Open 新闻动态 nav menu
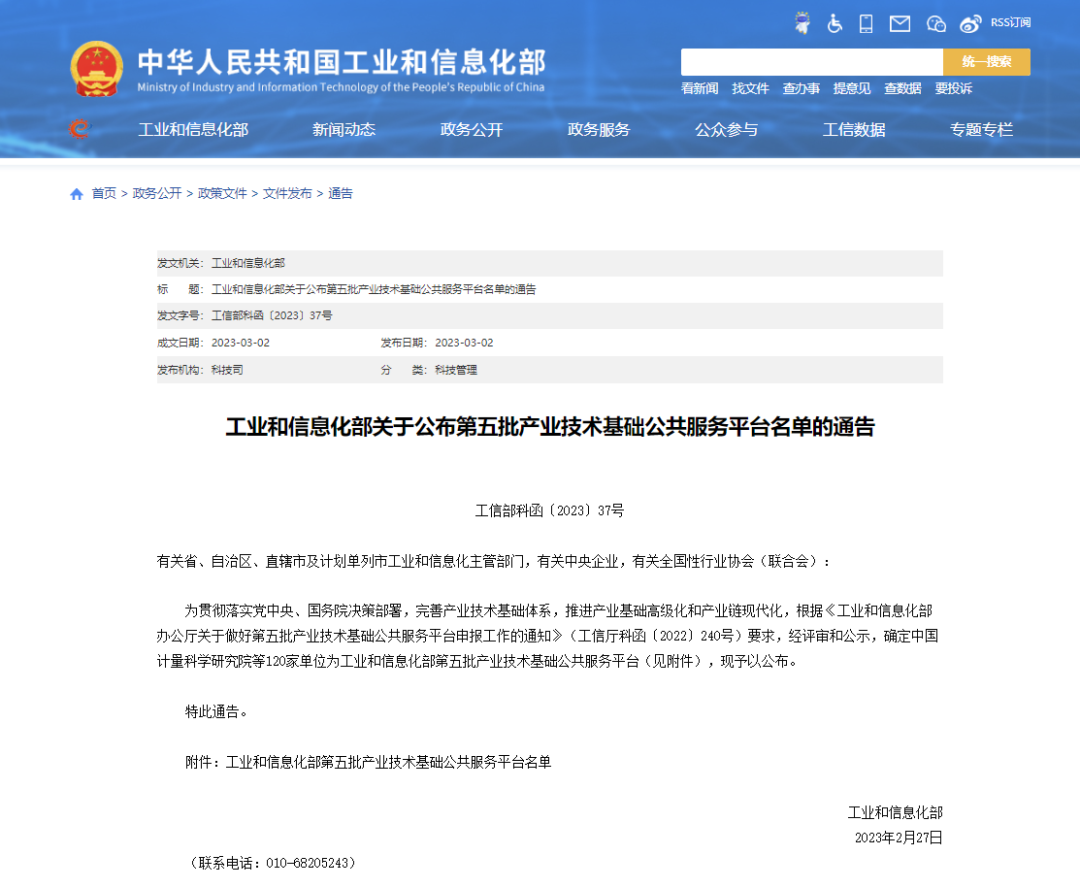This screenshot has height=888, width=1080. coord(344,130)
